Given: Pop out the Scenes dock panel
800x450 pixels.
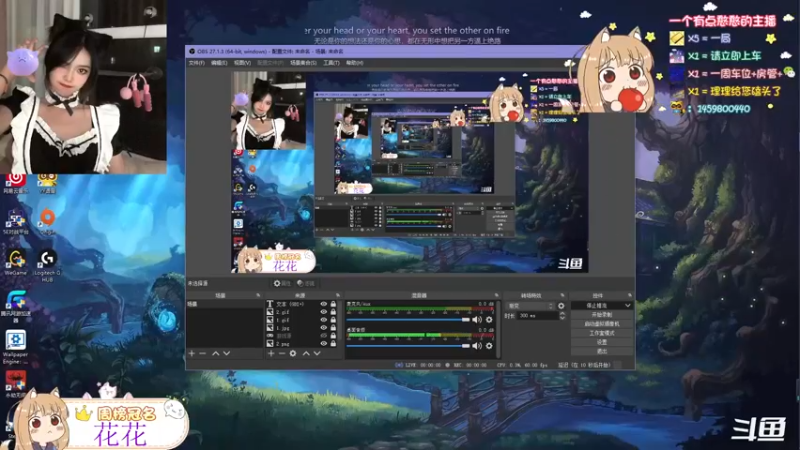Looking at the screenshot, I should click(x=258, y=295).
